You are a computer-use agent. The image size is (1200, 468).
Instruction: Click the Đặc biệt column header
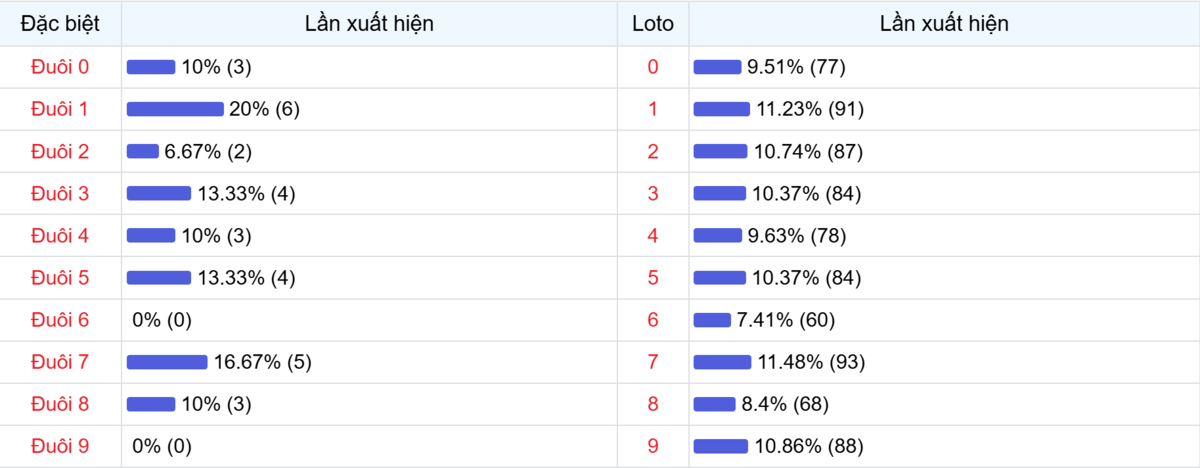pos(60,24)
